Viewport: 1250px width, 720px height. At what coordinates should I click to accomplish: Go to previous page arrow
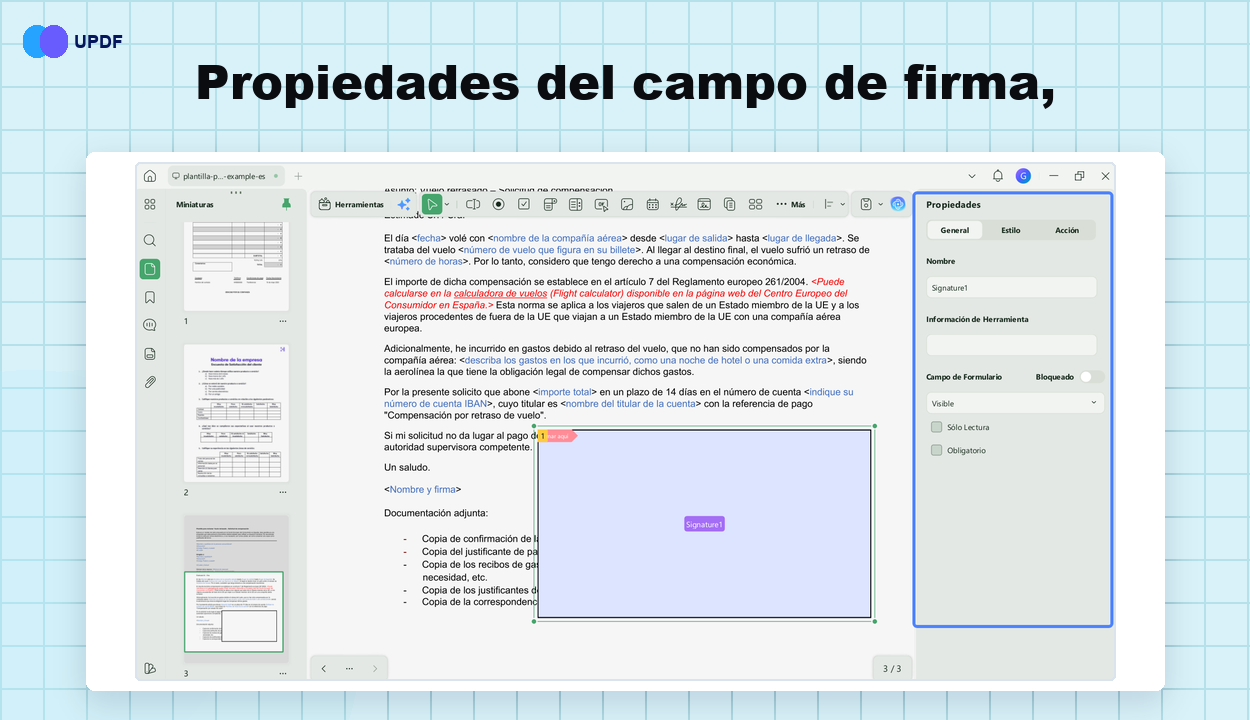tap(323, 668)
